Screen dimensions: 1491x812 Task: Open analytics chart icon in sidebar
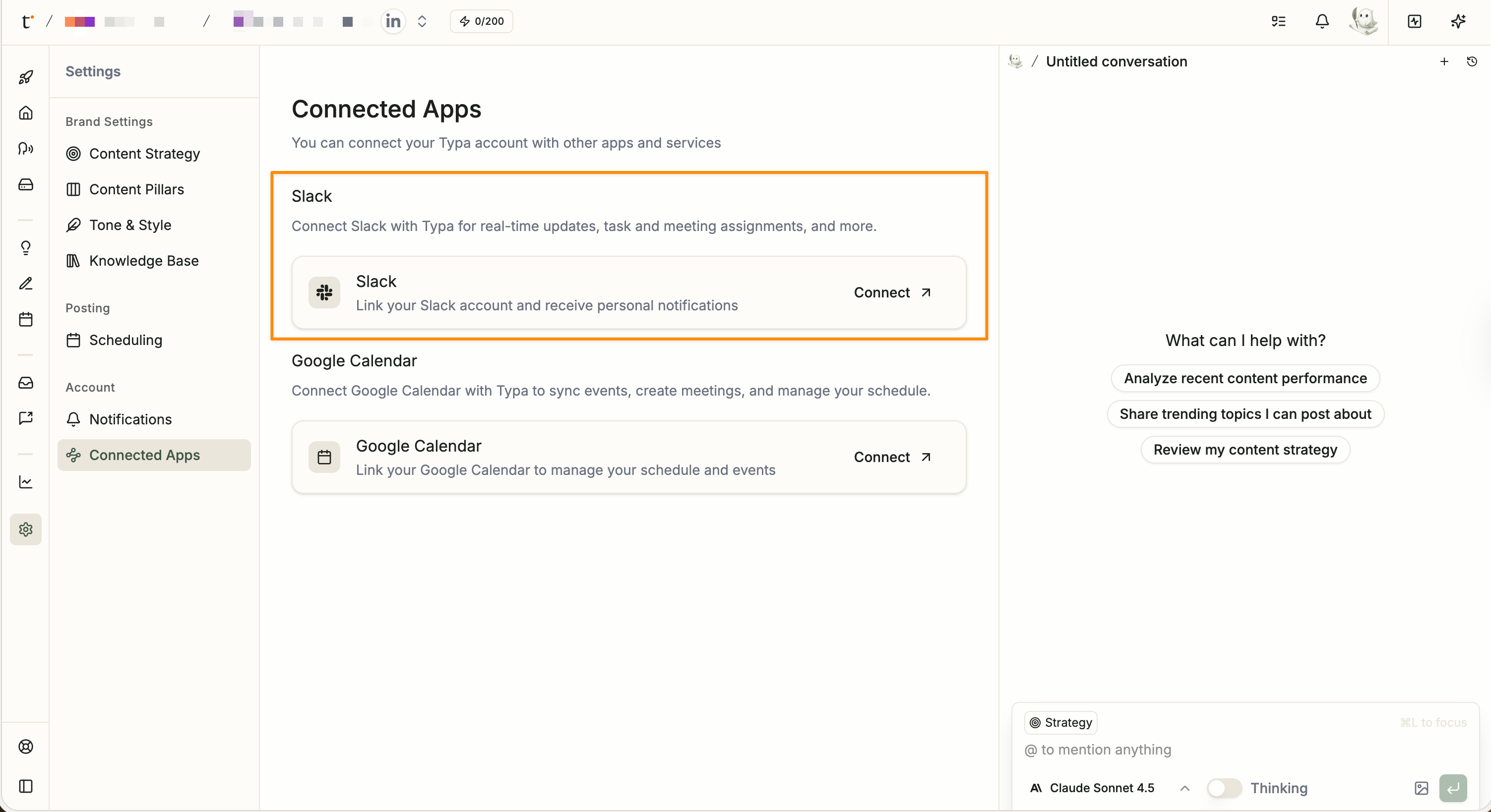pos(25,482)
